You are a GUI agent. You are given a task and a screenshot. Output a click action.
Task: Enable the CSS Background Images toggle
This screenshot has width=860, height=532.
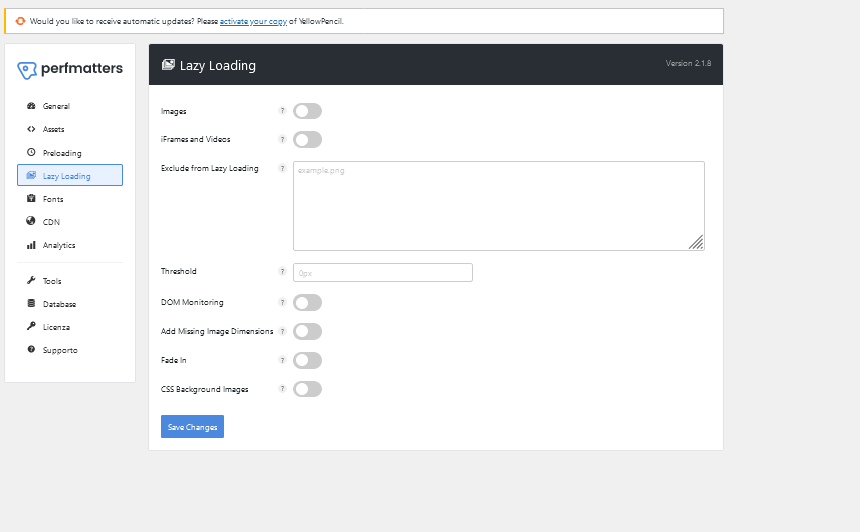(x=307, y=389)
